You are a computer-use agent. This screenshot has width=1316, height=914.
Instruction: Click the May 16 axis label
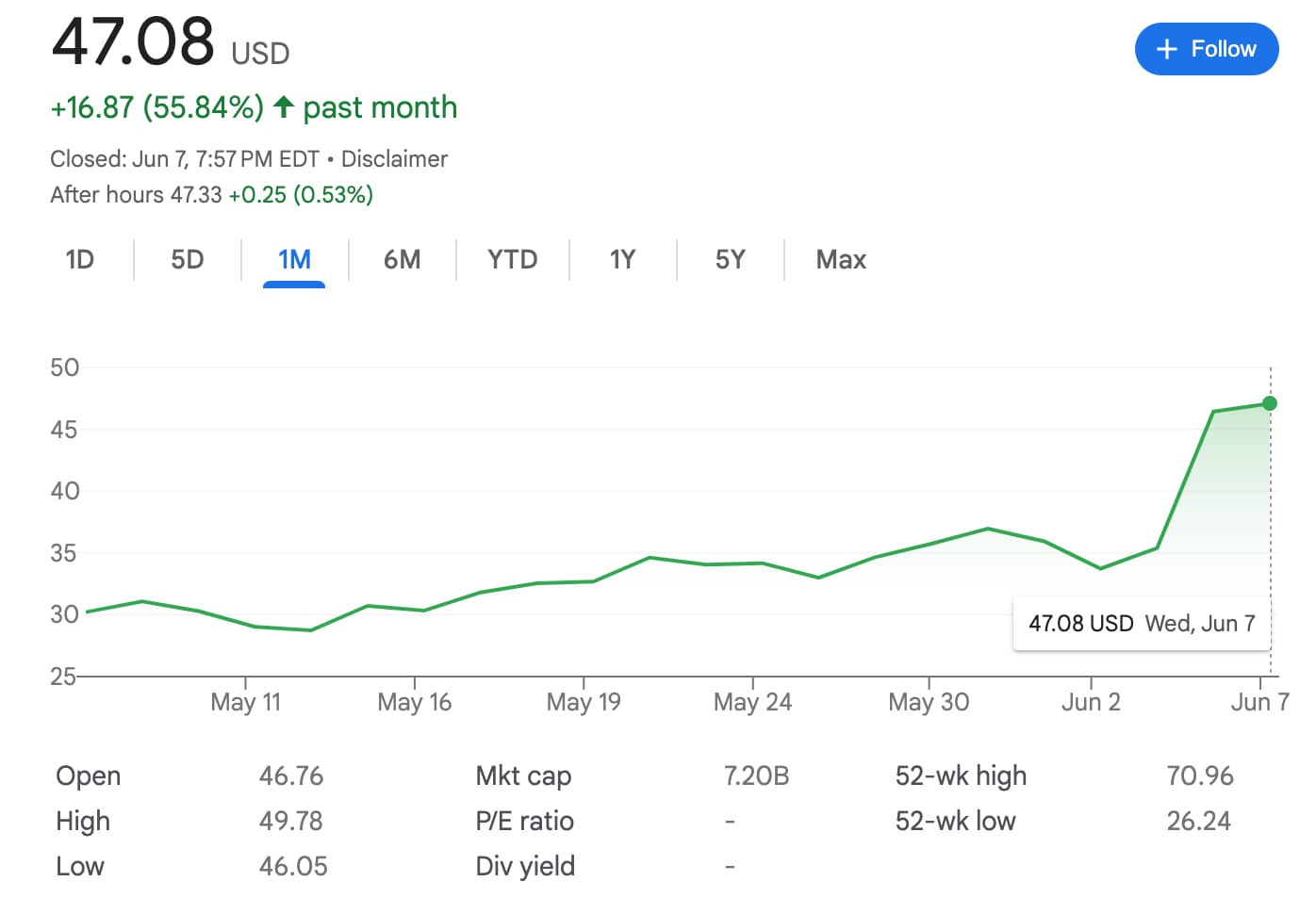click(415, 702)
